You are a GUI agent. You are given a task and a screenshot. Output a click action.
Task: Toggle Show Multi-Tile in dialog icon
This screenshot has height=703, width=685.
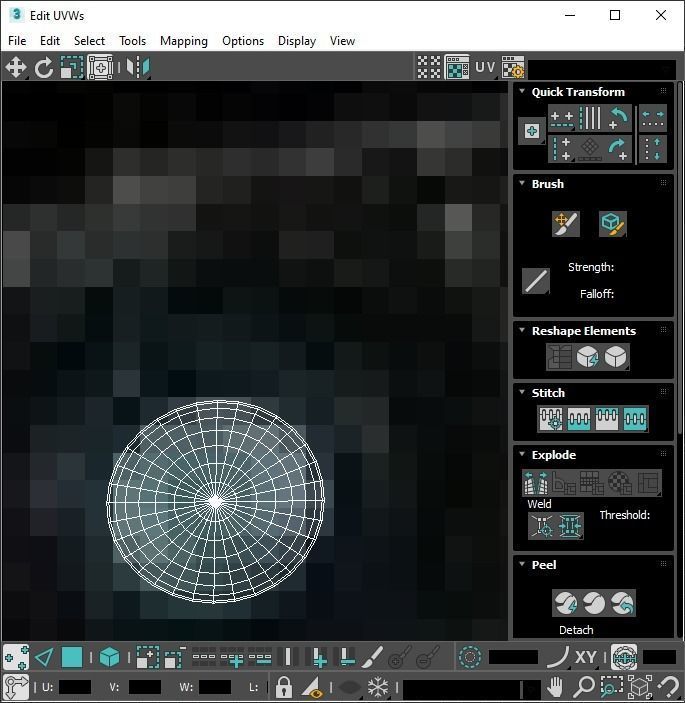[457, 67]
